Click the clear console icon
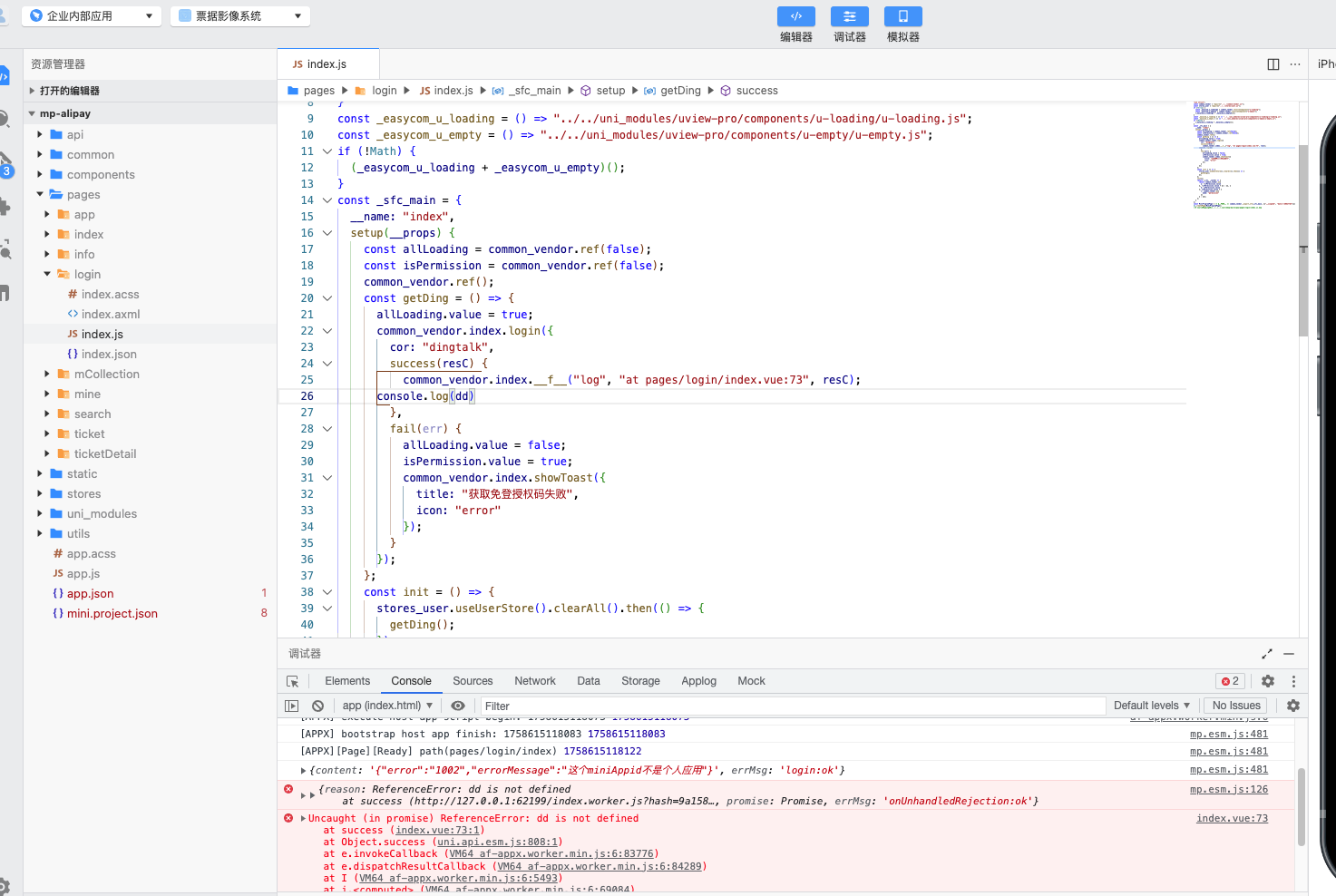 (317, 706)
